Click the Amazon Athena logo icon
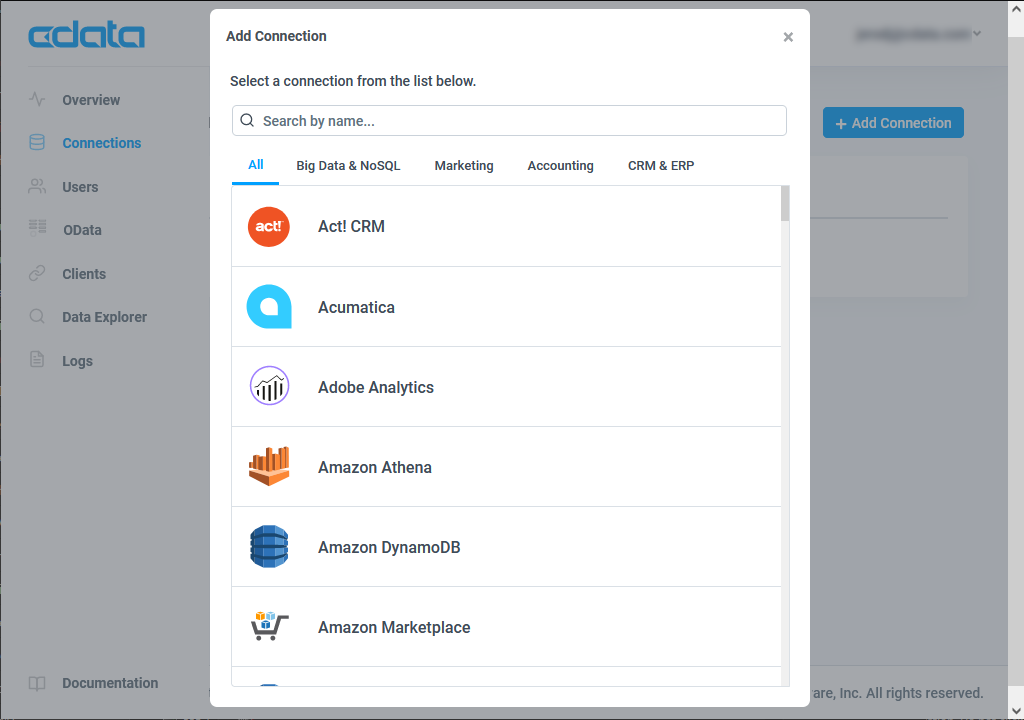The width and height of the screenshot is (1024, 720). 269,466
